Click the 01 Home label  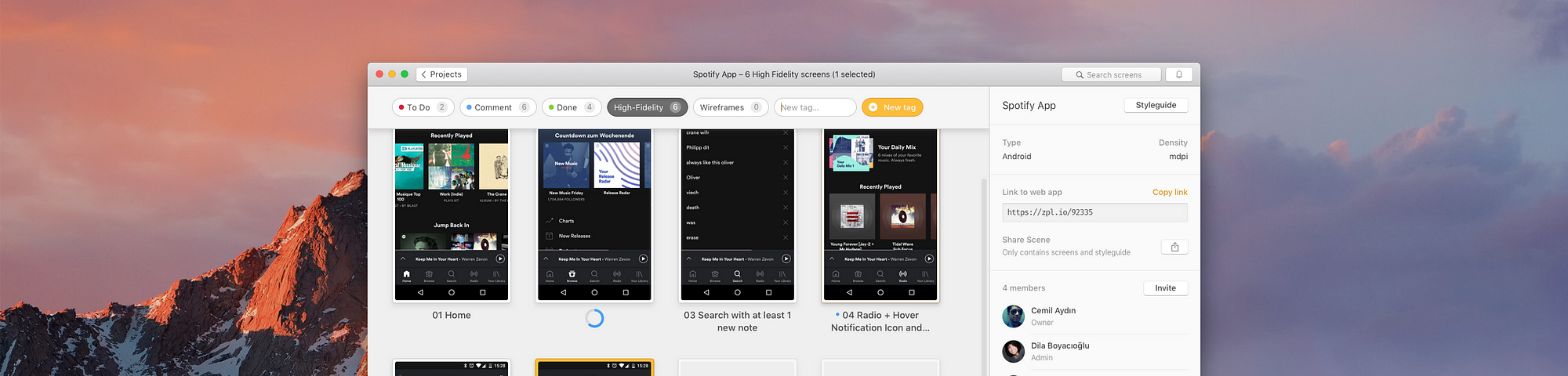tap(452, 315)
